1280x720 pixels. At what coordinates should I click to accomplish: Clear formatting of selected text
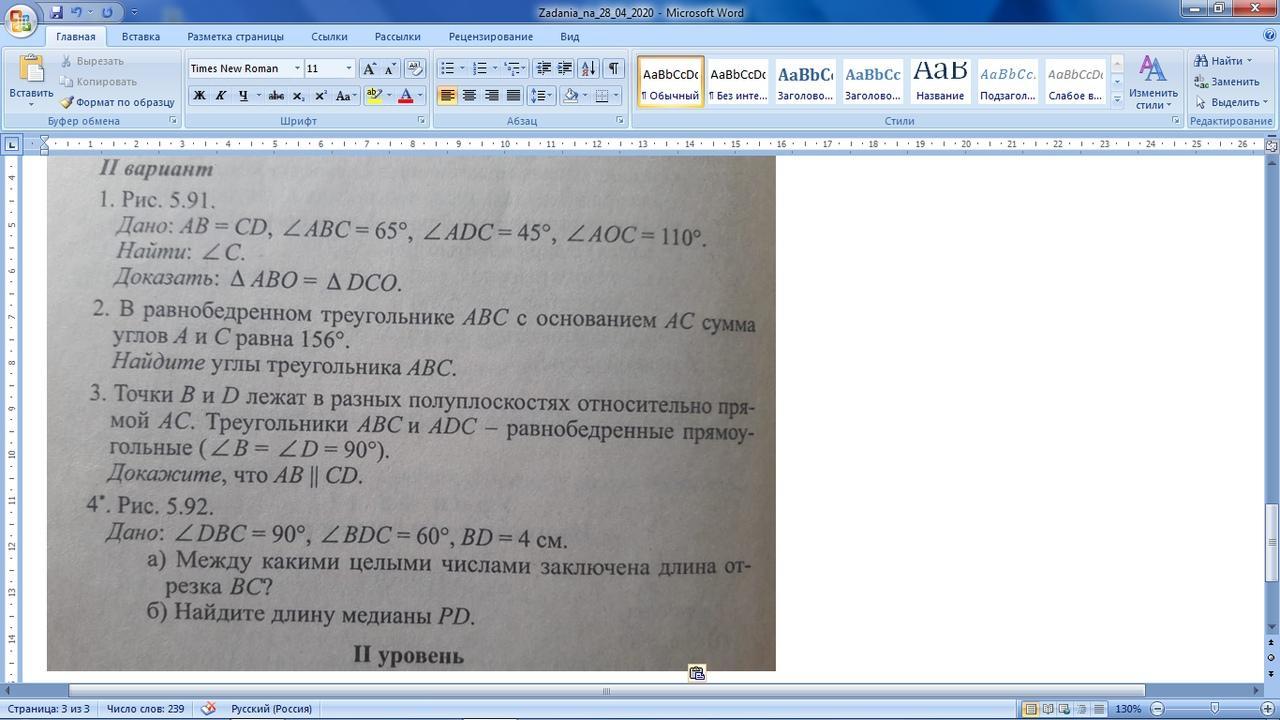click(x=415, y=68)
